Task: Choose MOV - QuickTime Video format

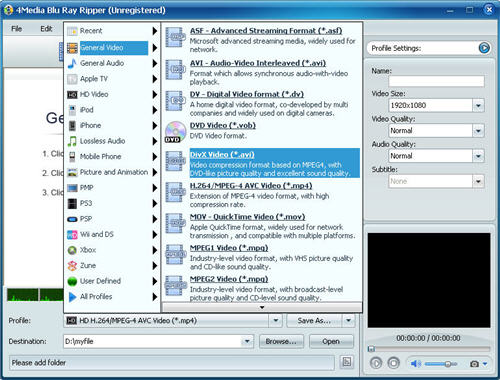Action: coord(247,217)
